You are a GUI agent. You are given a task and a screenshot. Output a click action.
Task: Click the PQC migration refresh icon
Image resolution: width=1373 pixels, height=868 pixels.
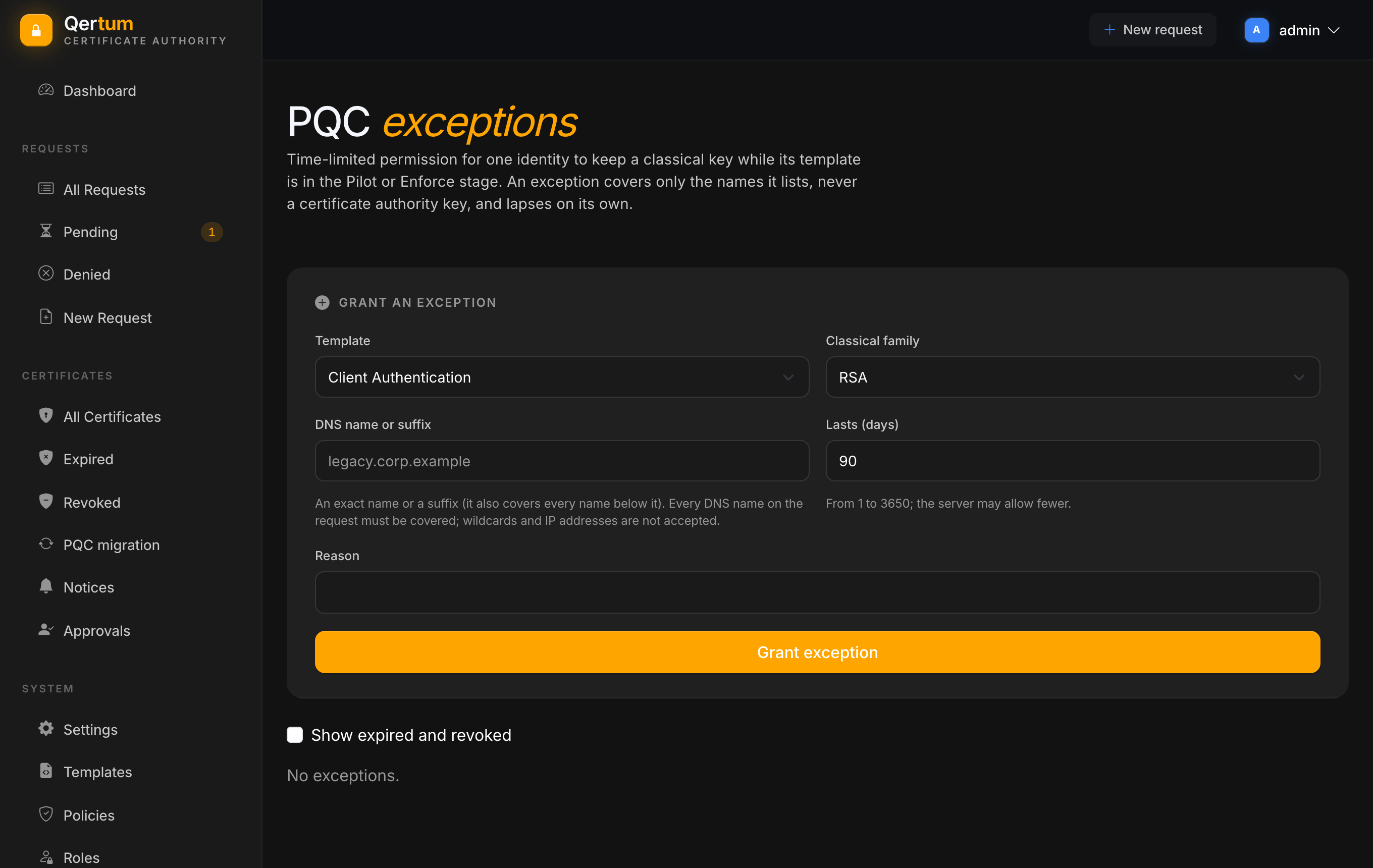45,544
